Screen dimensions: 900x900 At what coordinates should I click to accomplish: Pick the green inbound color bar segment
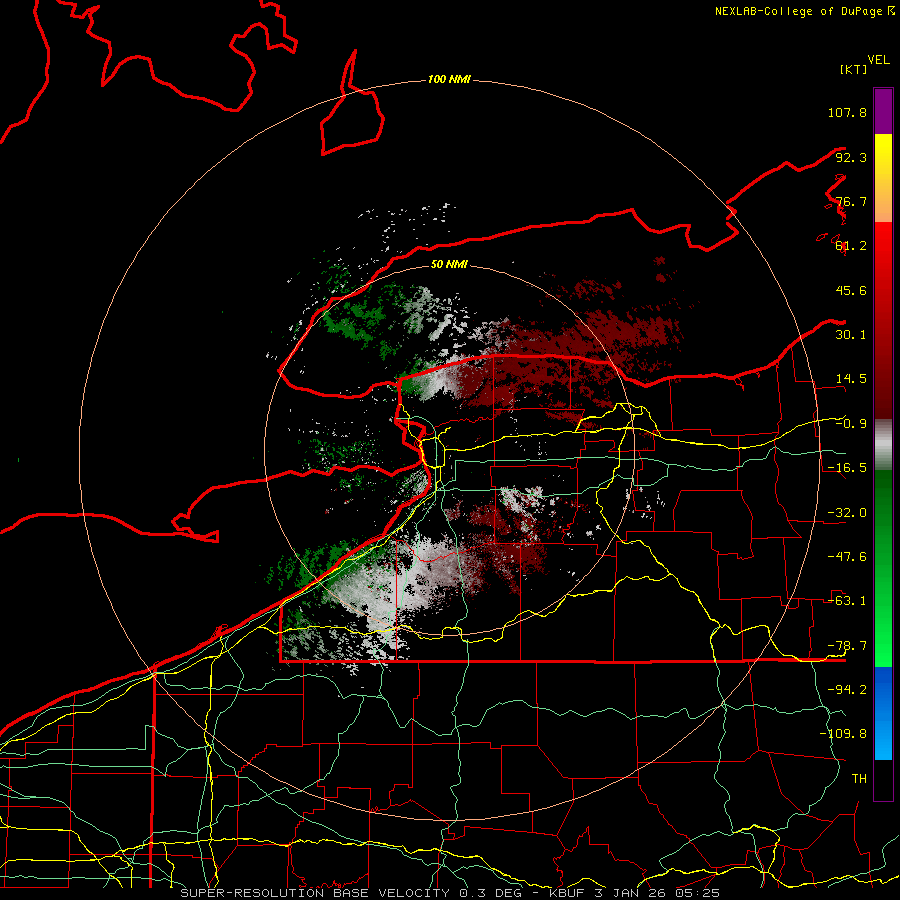(883, 568)
